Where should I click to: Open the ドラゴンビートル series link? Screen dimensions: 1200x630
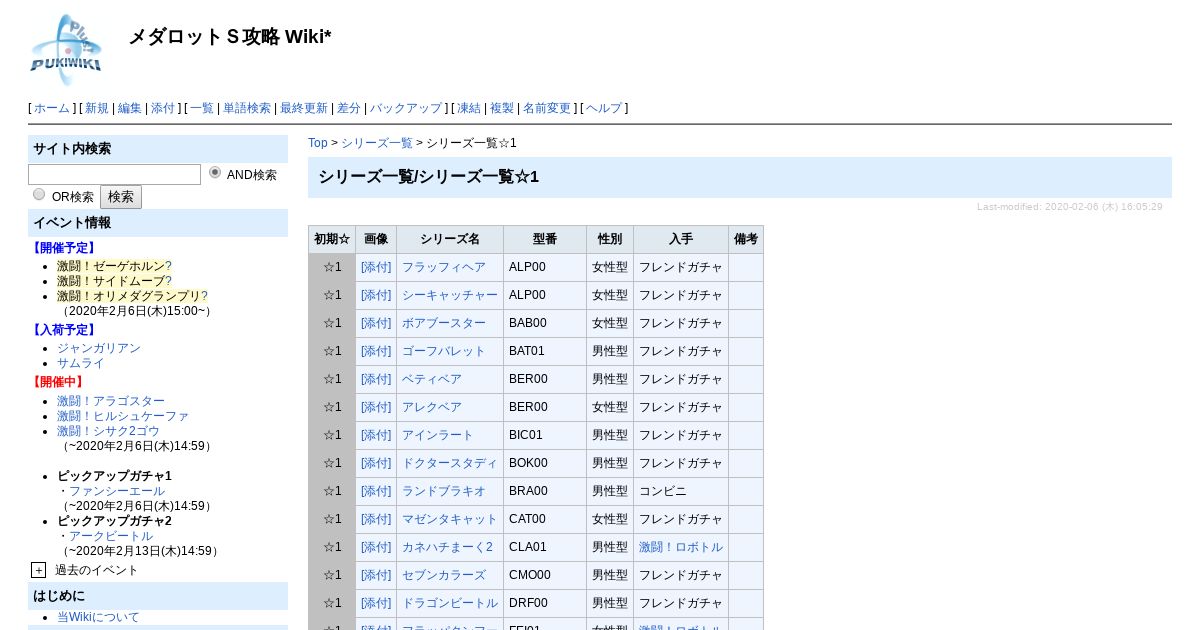point(450,603)
